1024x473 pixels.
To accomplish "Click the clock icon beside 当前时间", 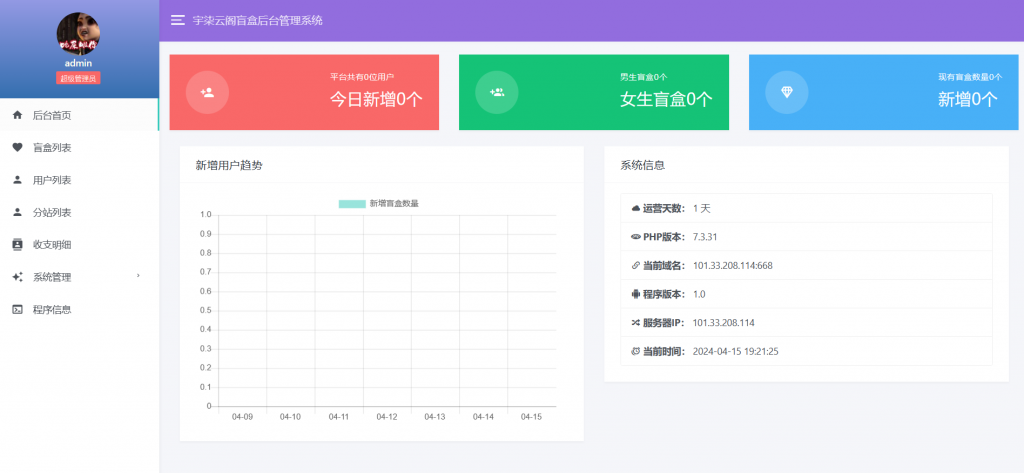I will [x=635, y=351].
